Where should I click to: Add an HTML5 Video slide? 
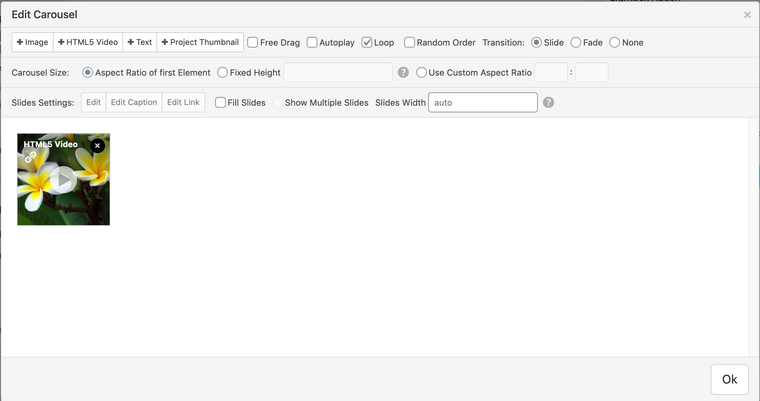(87, 43)
